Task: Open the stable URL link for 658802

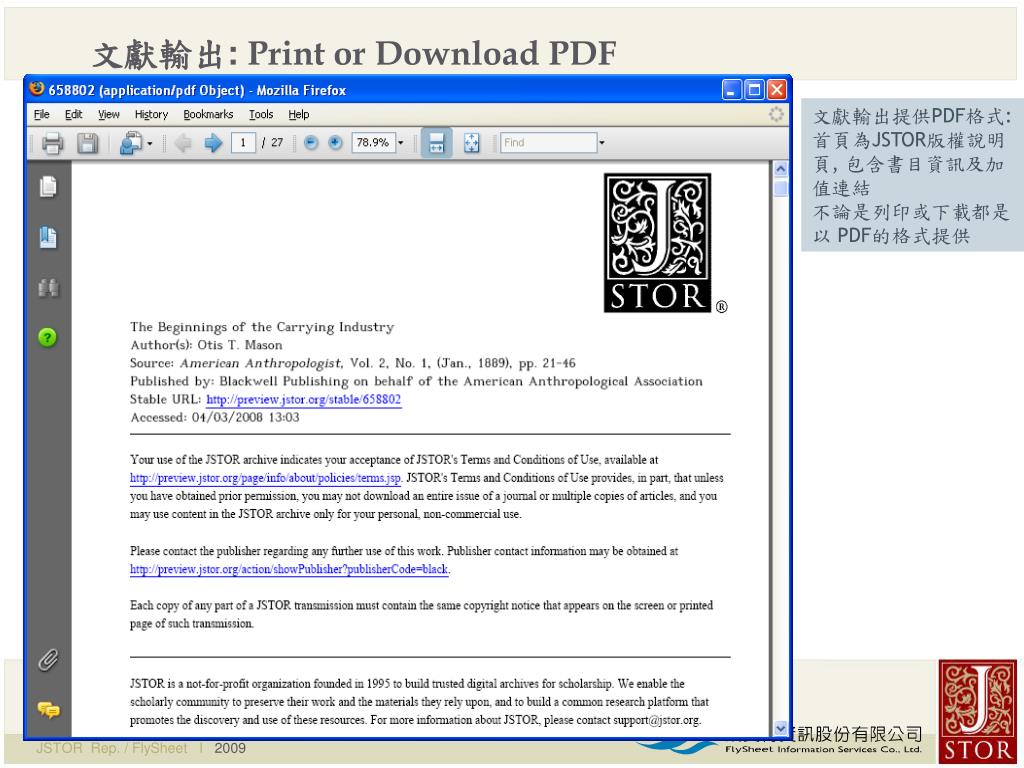Action: [304, 399]
